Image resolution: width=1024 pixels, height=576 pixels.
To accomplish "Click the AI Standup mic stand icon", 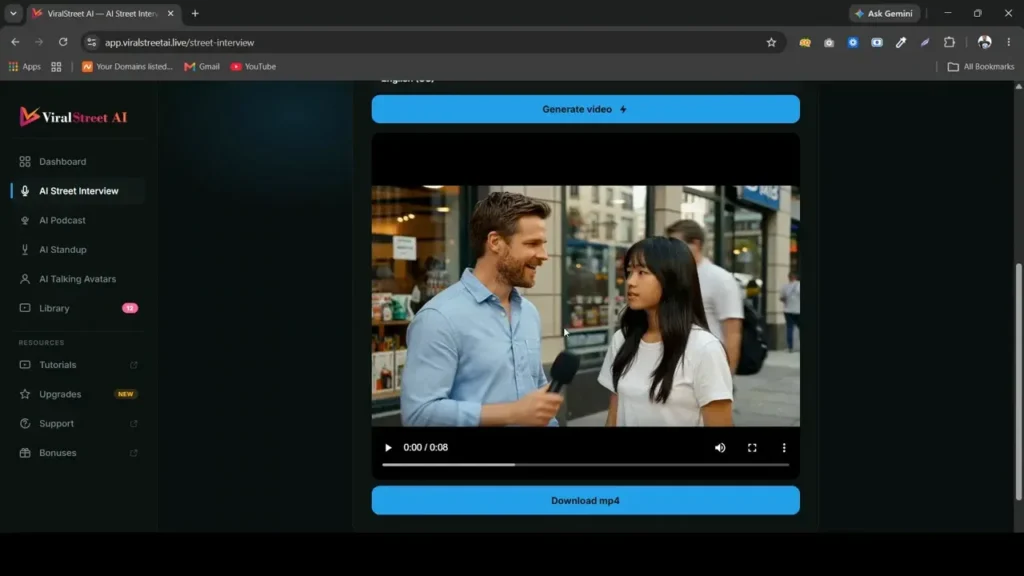I will (x=25, y=249).
